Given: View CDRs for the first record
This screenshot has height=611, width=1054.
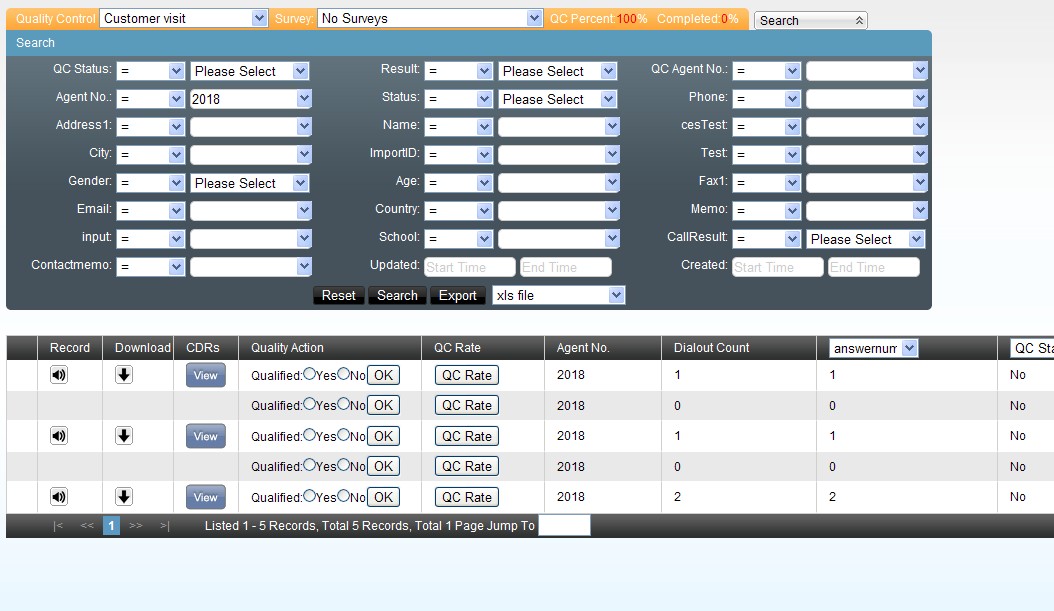Looking at the screenshot, I should pos(205,375).
